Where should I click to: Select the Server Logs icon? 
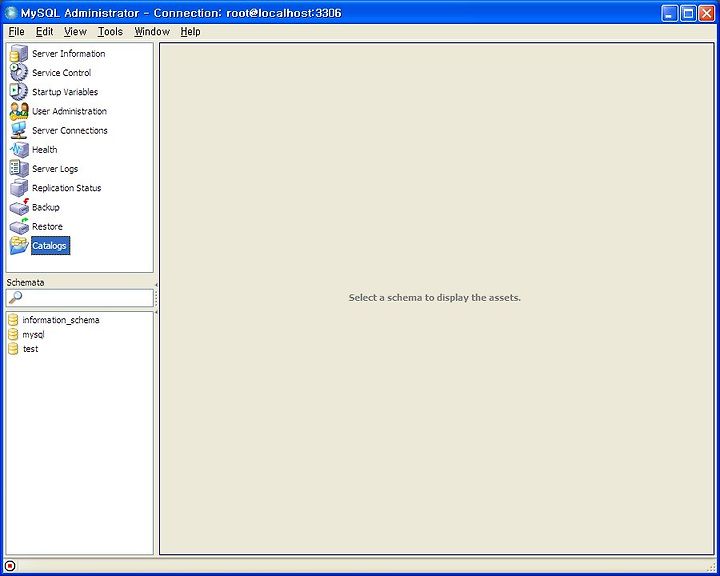(x=19, y=169)
